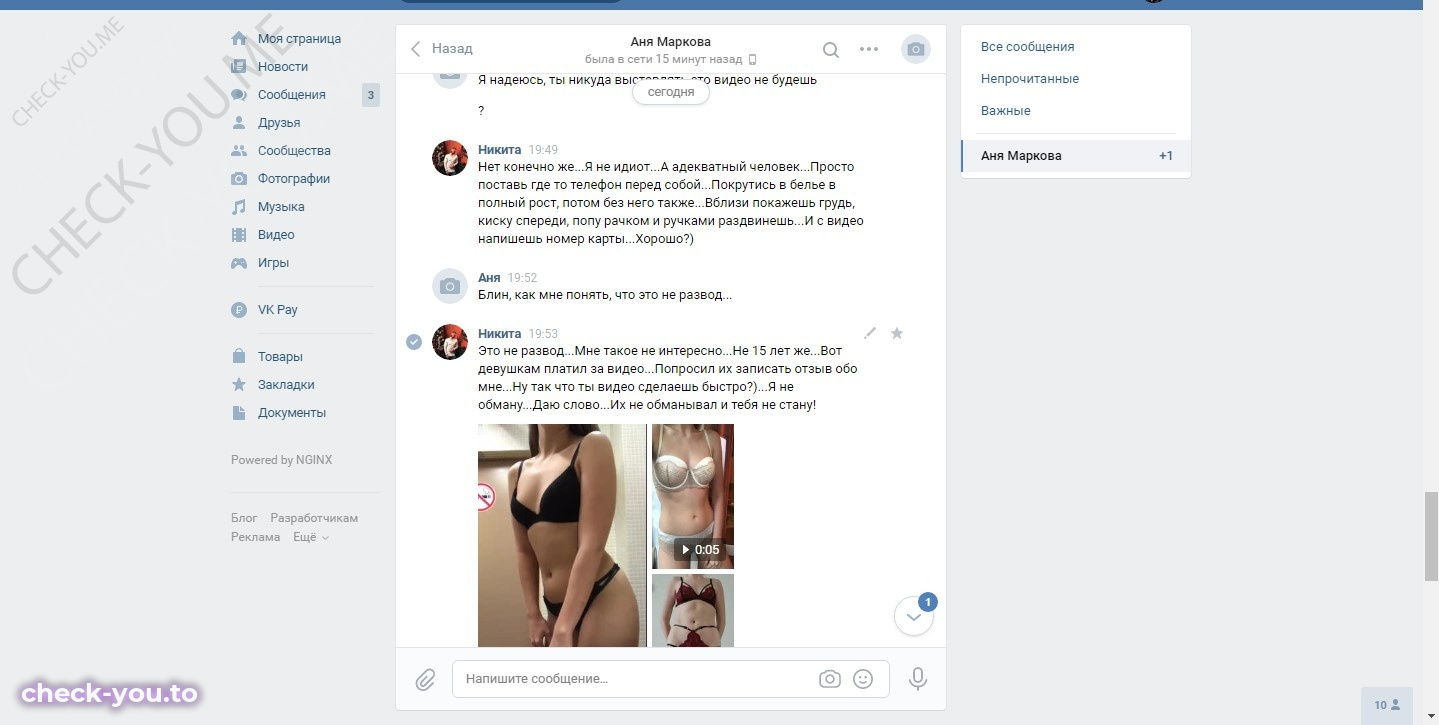The height and width of the screenshot is (725, 1439).
Task: Open the Разработчикам footer link
Action: pos(314,518)
